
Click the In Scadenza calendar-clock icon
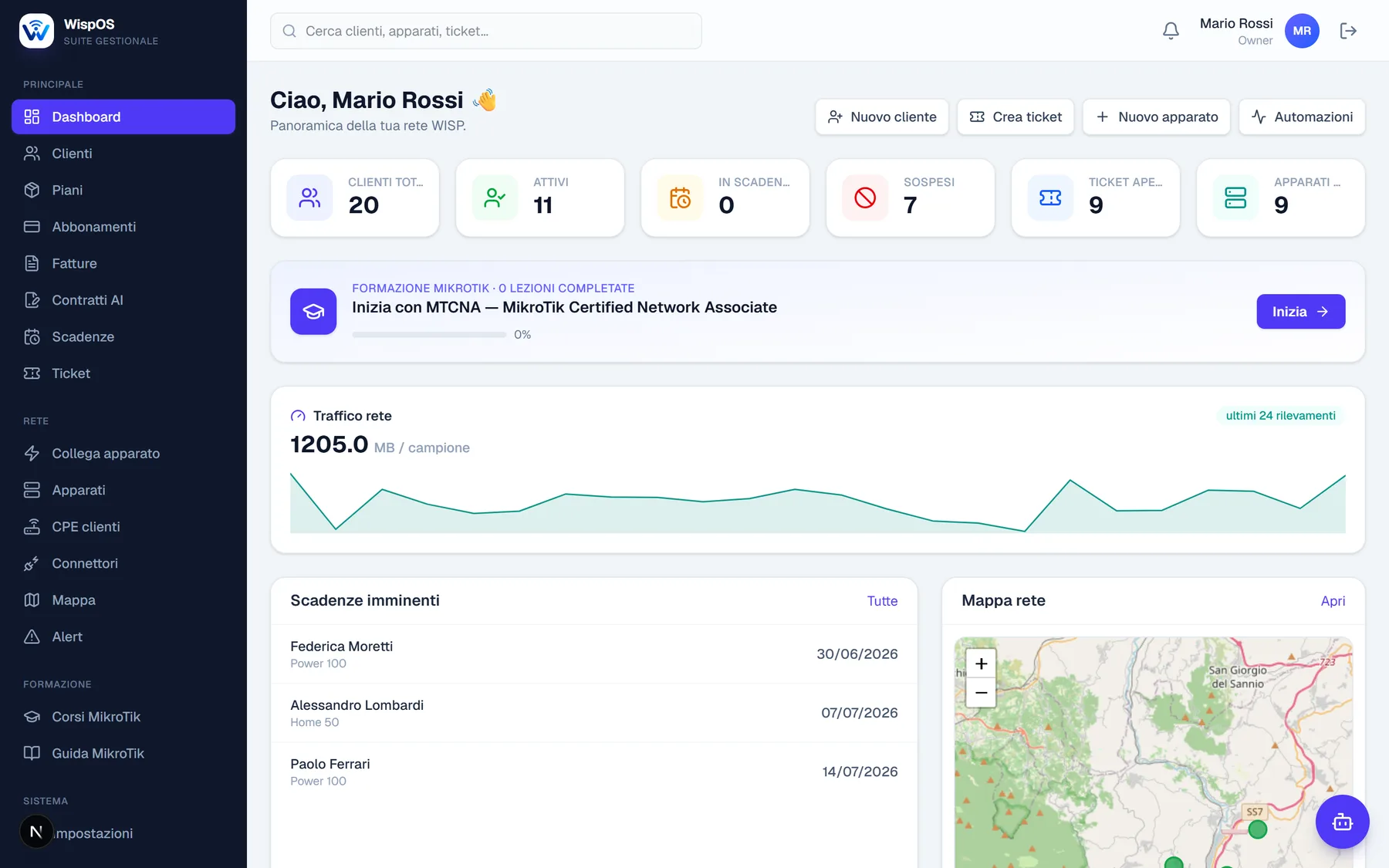pyautogui.click(x=680, y=198)
